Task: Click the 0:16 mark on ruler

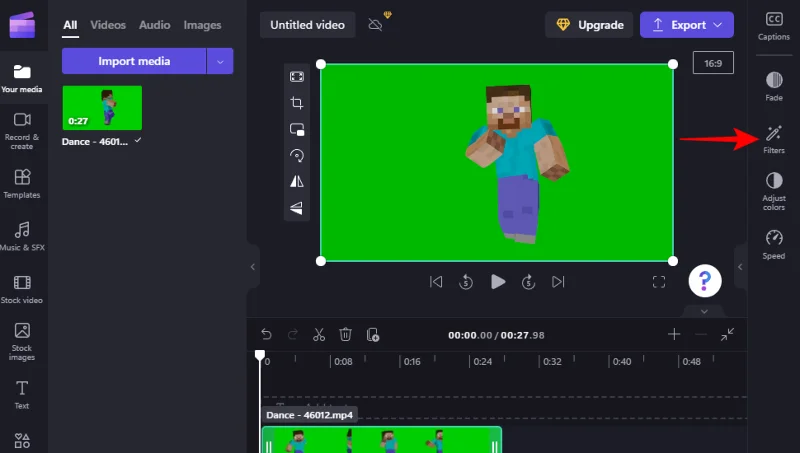Action: click(412, 362)
